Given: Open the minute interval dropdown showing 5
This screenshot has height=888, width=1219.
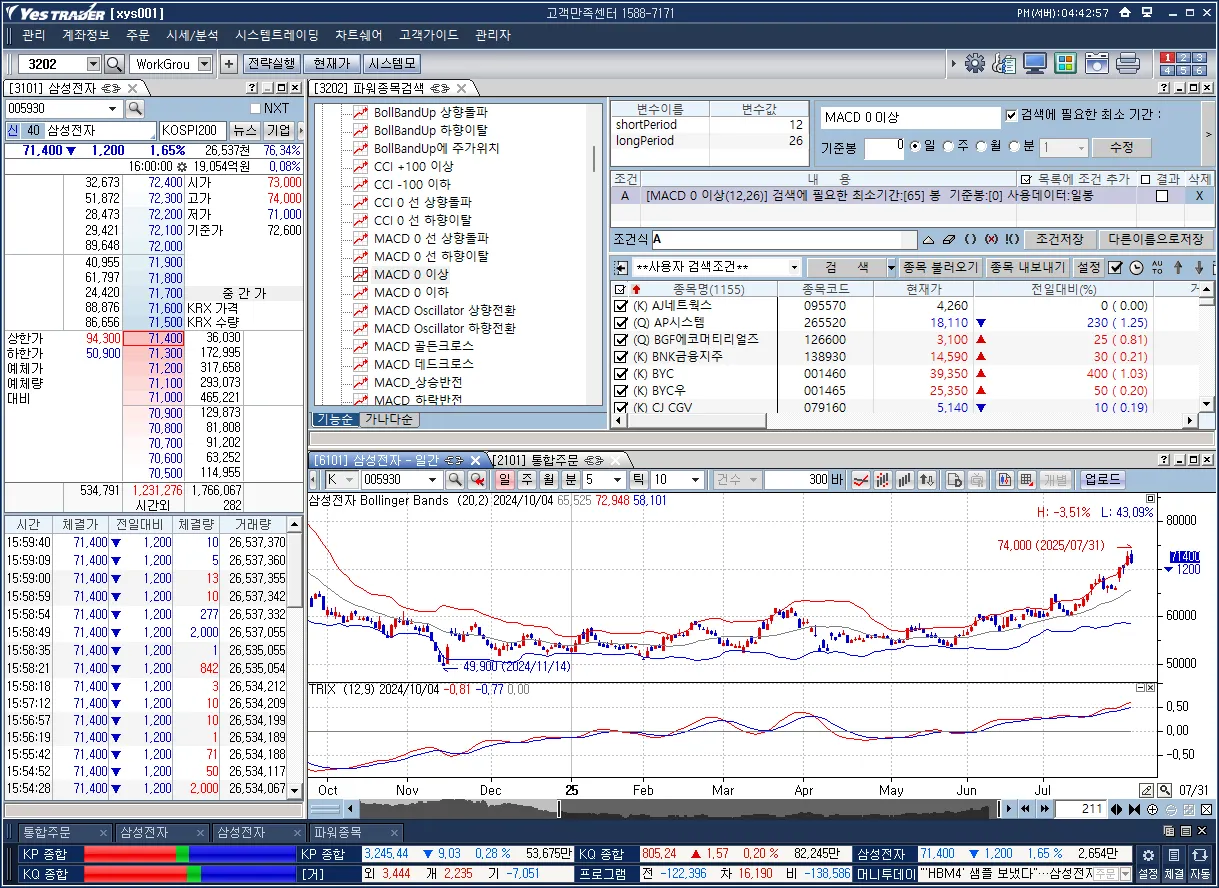Looking at the screenshot, I should tap(618, 480).
